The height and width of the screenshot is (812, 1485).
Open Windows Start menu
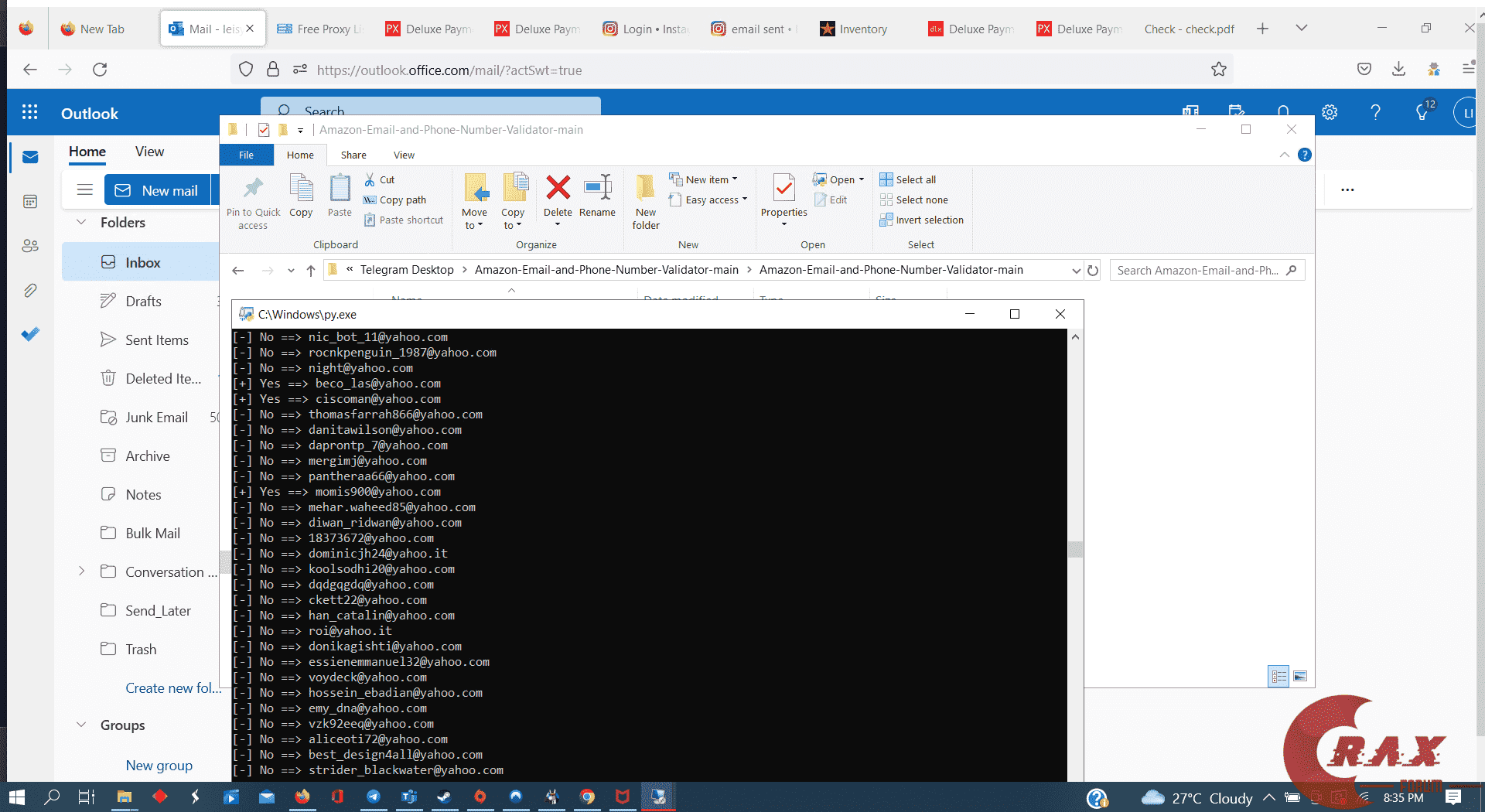[x=17, y=797]
